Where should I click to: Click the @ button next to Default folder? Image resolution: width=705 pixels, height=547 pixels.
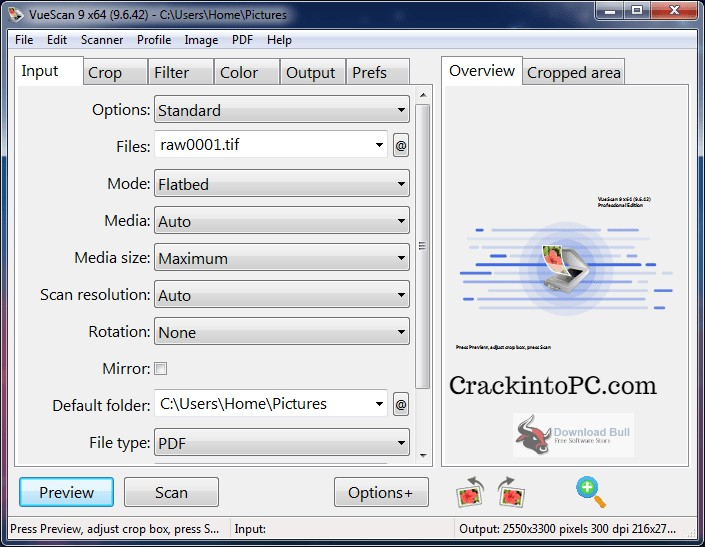(401, 405)
